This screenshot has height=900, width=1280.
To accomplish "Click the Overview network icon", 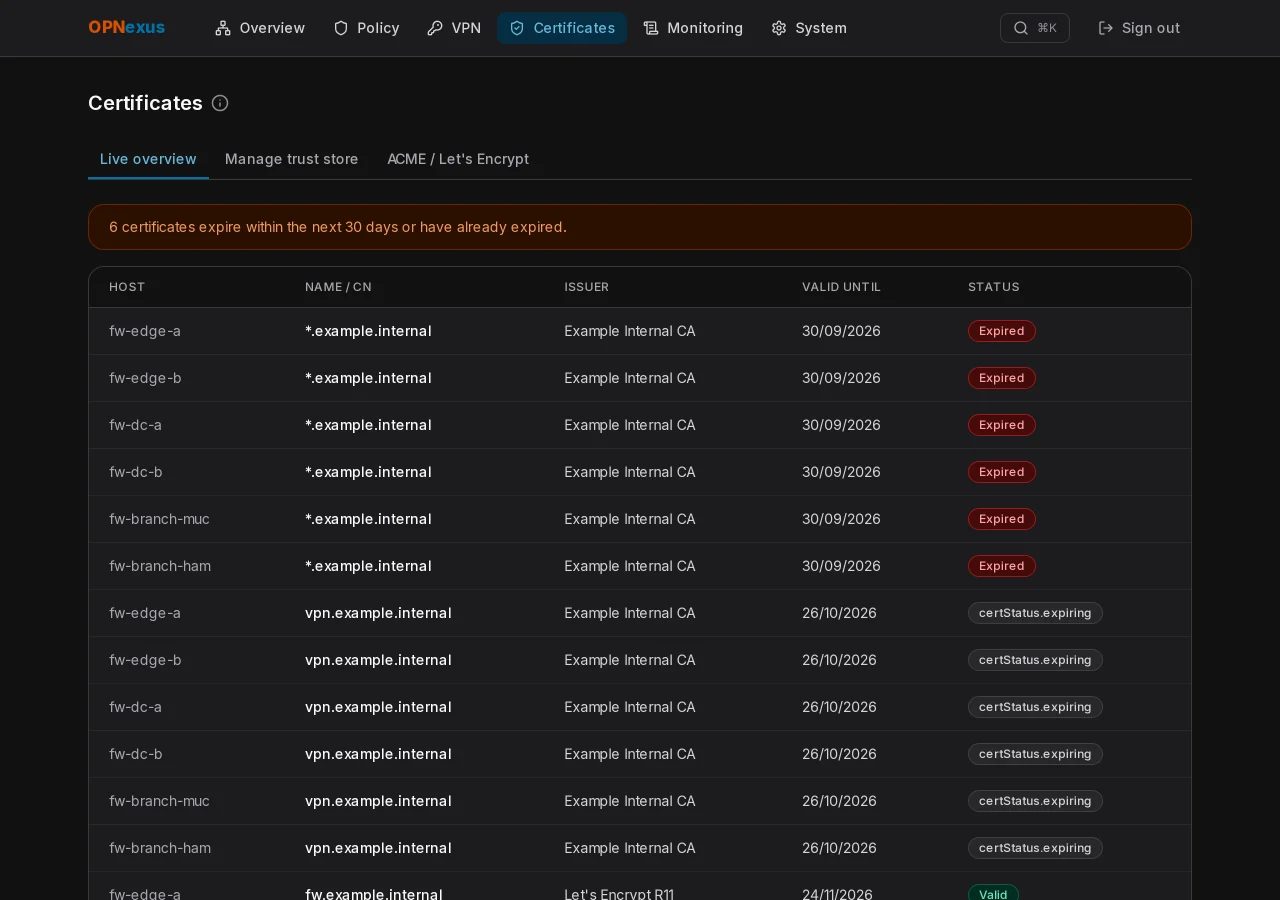I will coord(223,28).
